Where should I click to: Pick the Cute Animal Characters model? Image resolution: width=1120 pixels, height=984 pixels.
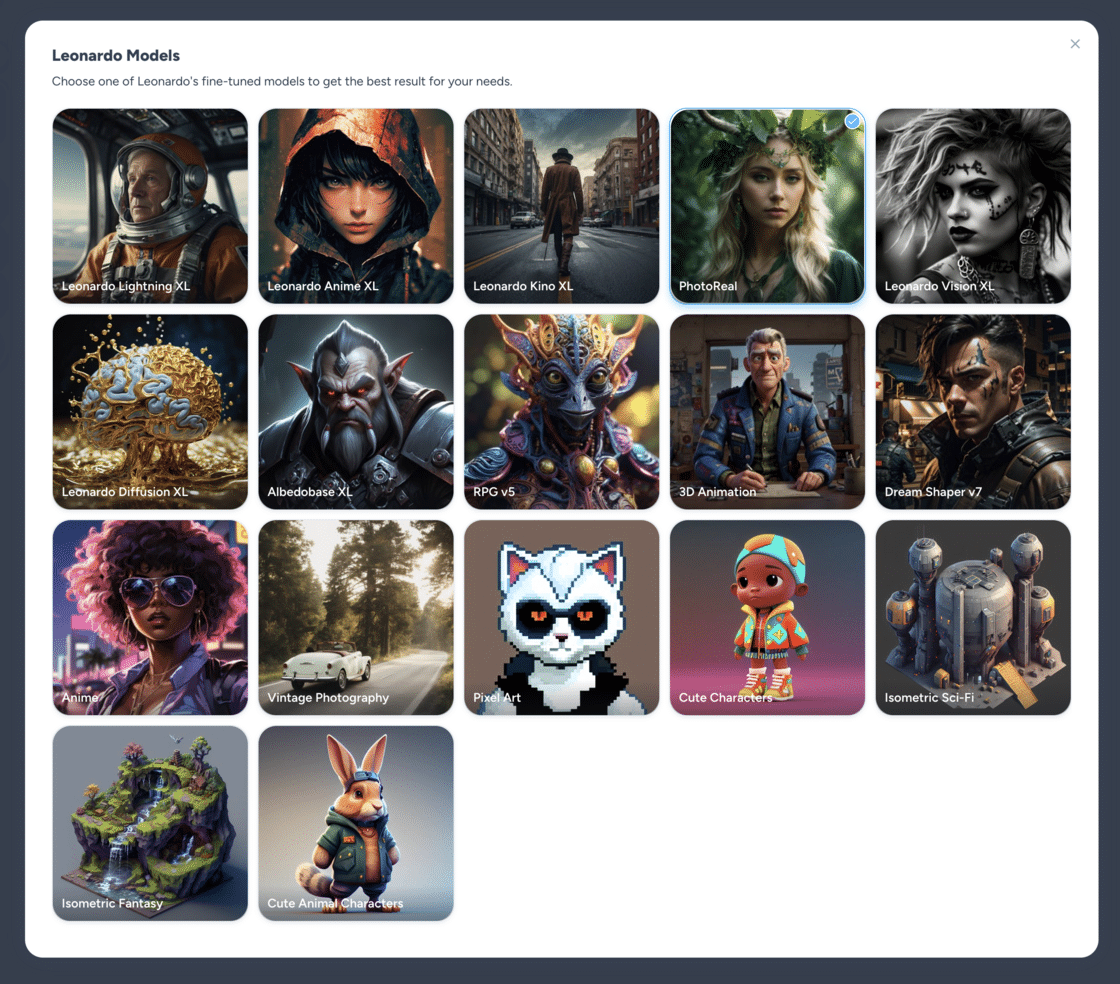pos(356,823)
